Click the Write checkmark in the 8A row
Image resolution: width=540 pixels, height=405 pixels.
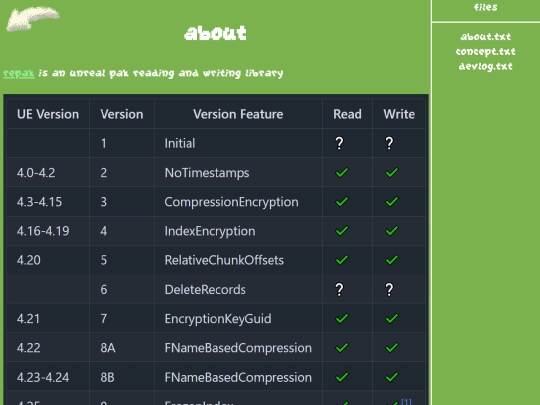tap(392, 347)
